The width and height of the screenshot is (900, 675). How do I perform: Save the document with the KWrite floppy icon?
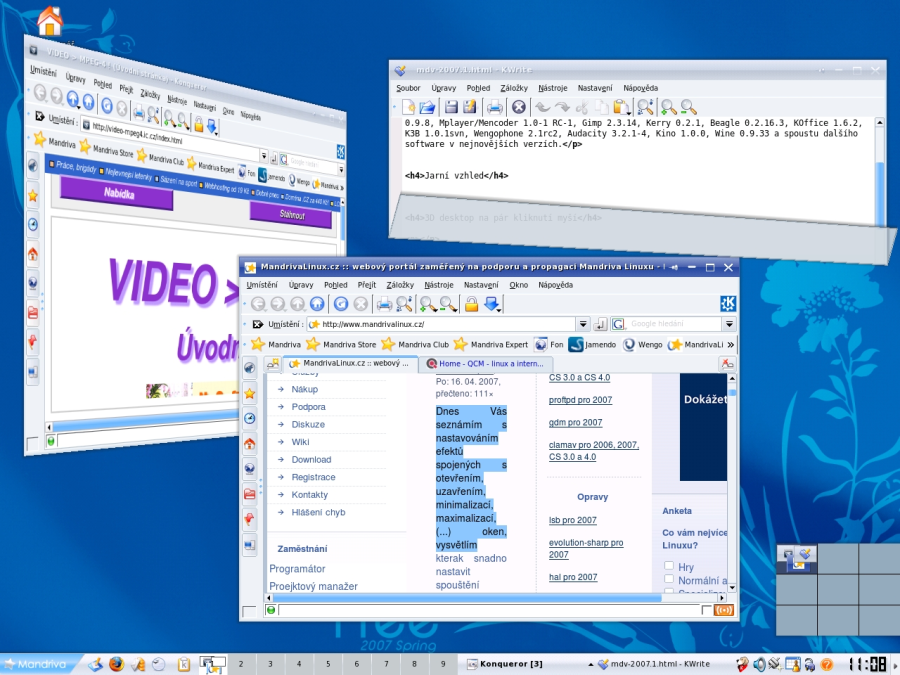pyautogui.click(x=451, y=107)
